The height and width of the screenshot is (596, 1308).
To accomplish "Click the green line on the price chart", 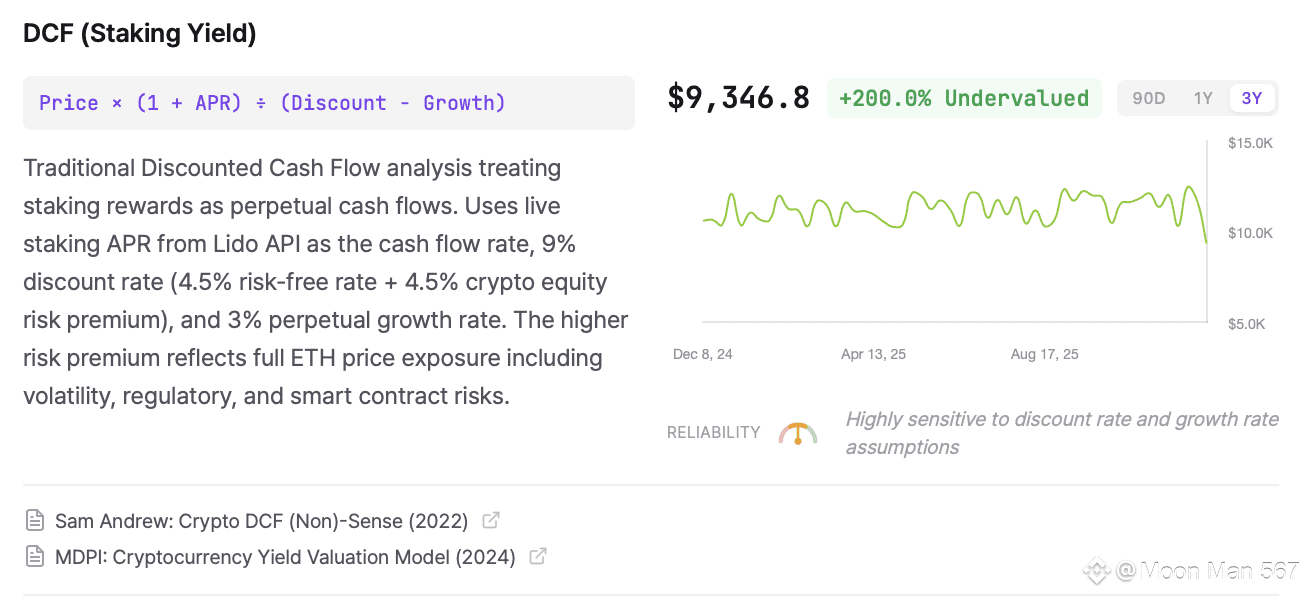I will (x=913, y=196).
